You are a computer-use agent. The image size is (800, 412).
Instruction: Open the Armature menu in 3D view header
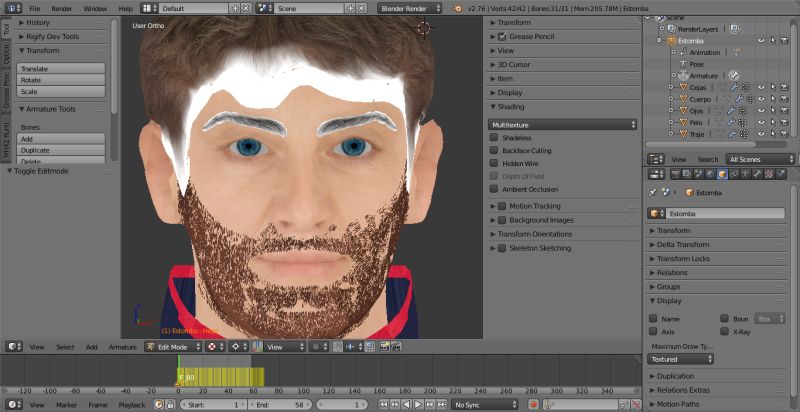click(x=122, y=347)
